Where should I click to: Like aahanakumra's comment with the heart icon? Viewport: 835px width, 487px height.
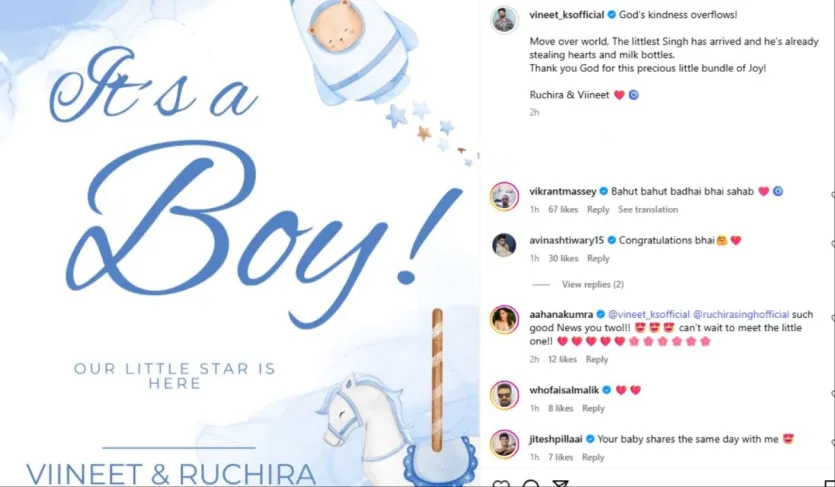click(833, 318)
